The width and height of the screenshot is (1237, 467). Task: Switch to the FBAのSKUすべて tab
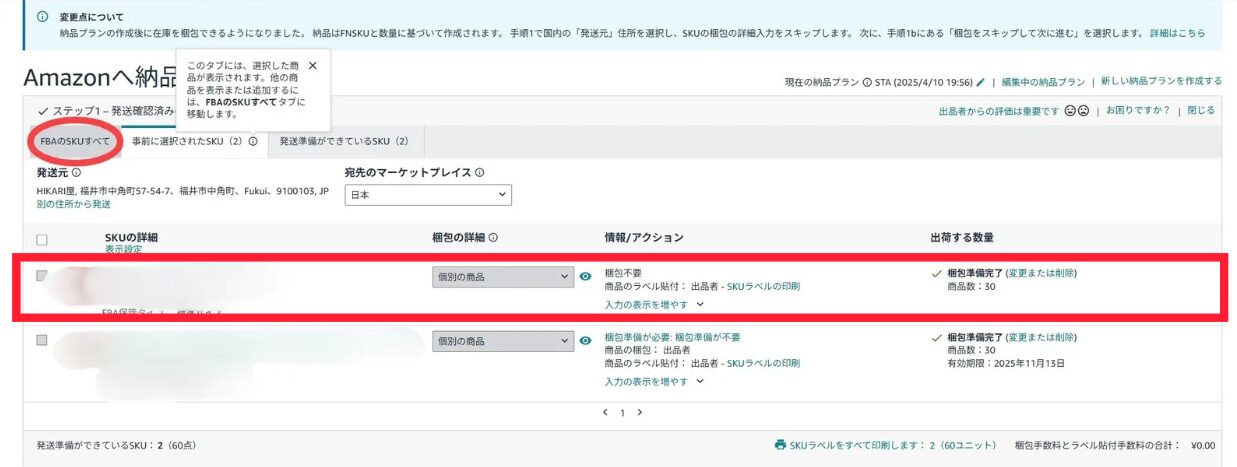click(x=75, y=141)
